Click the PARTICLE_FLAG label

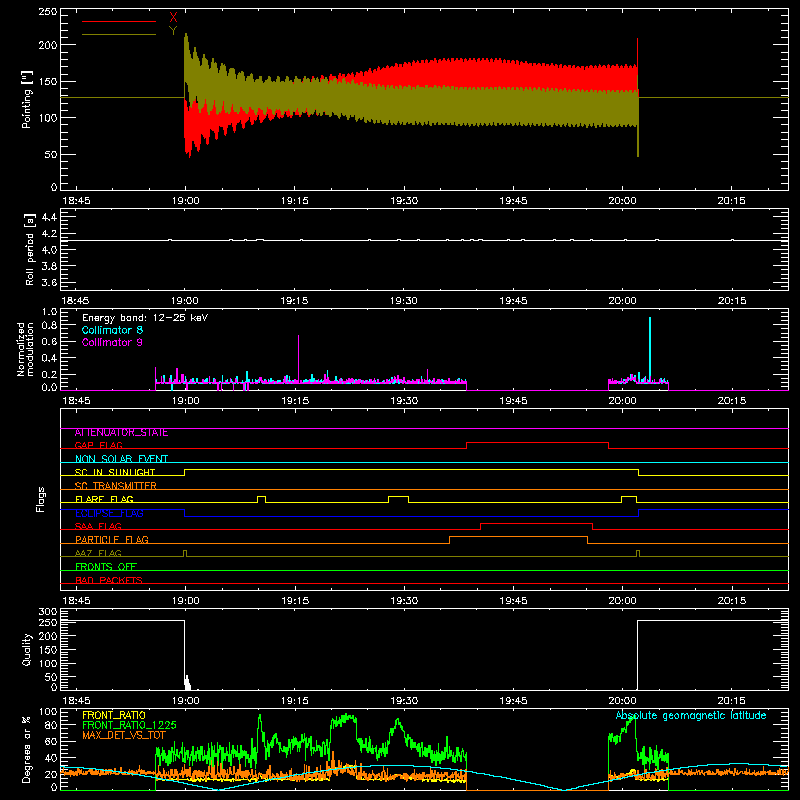coord(112,540)
